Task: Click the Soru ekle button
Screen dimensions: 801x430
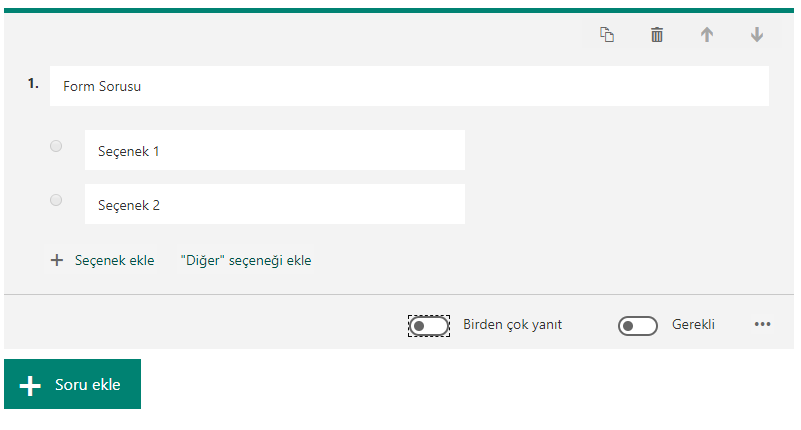Action: click(73, 384)
